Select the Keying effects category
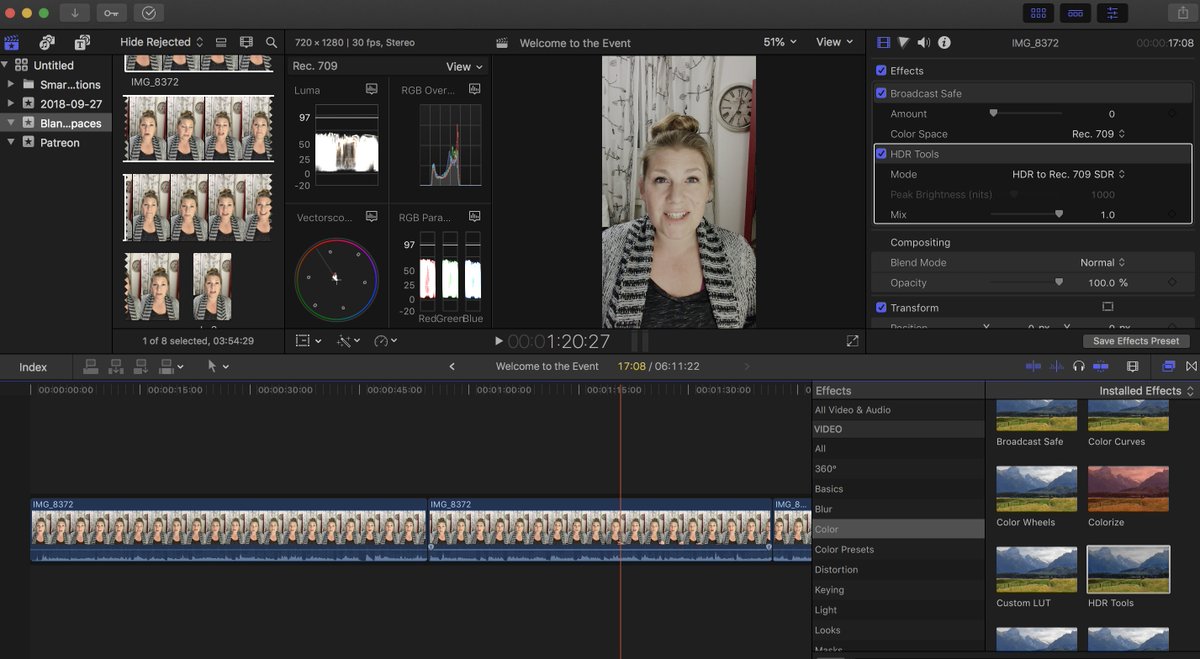 click(x=898, y=590)
